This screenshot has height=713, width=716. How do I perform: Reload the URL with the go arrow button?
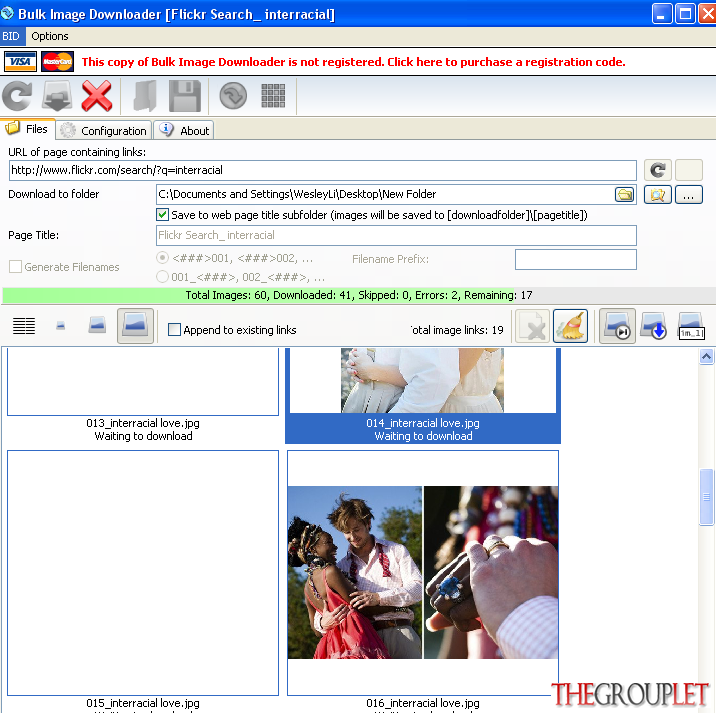coord(658,170)
